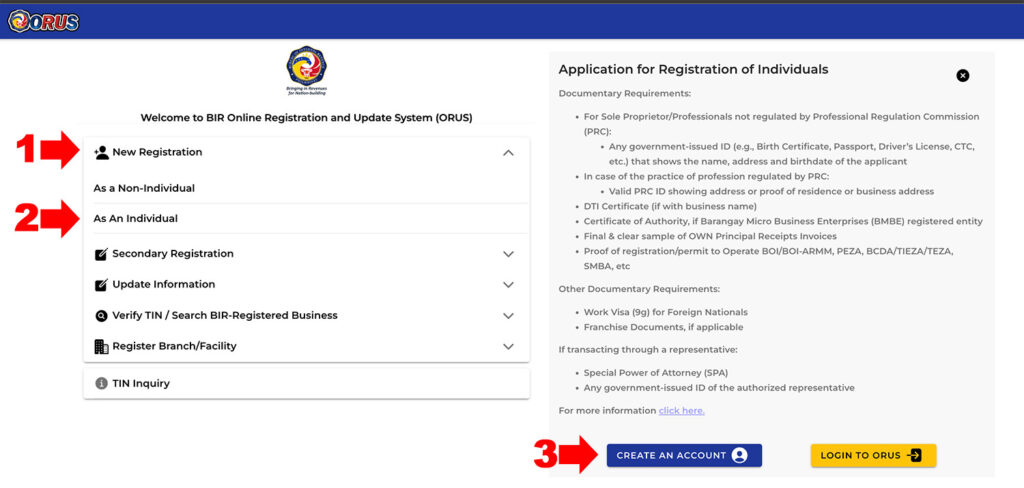Open the Secondary Registration section
The image size is (1024, 488).
tap(306, 254)
